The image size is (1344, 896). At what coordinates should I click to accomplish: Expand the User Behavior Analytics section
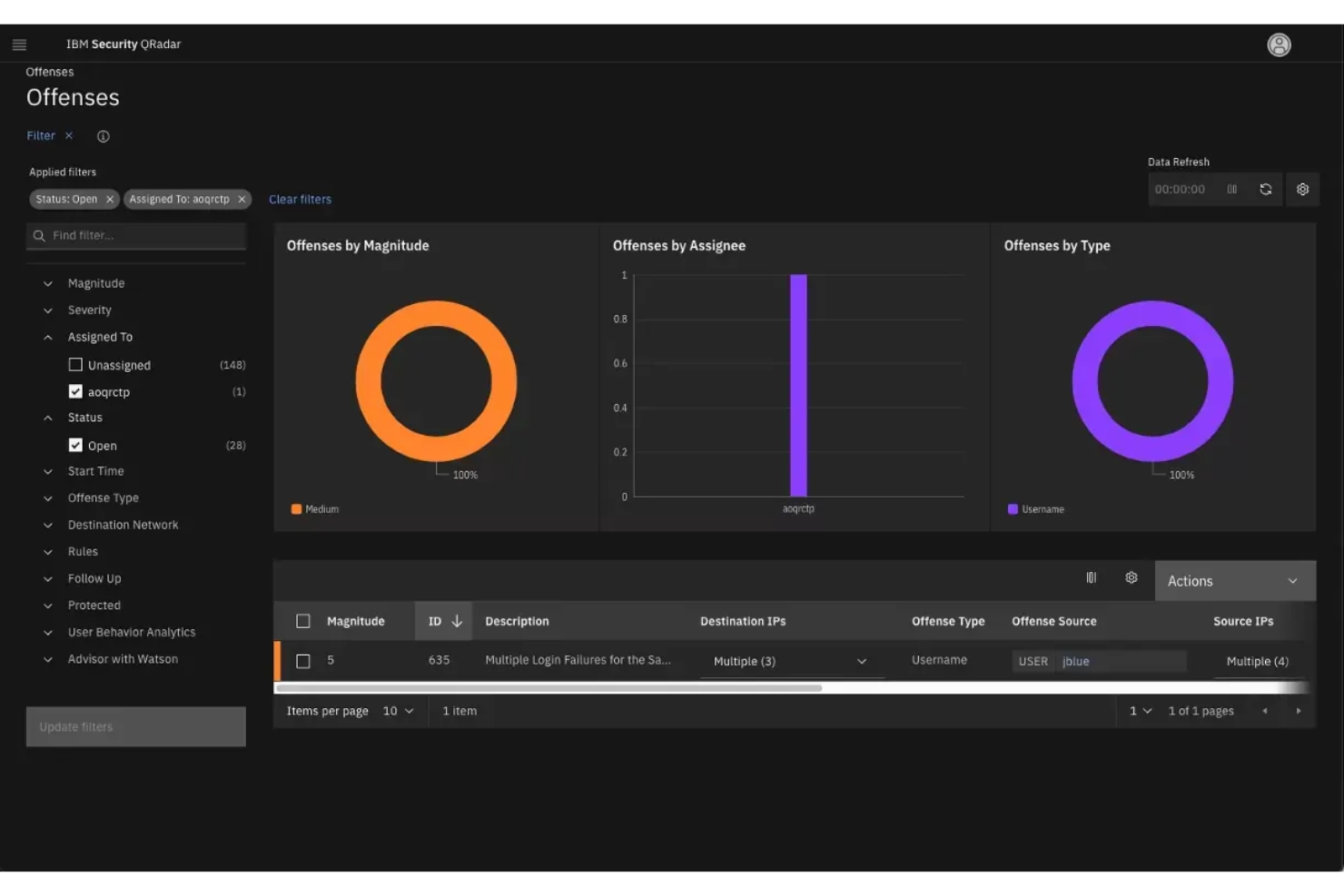point(47,632)
